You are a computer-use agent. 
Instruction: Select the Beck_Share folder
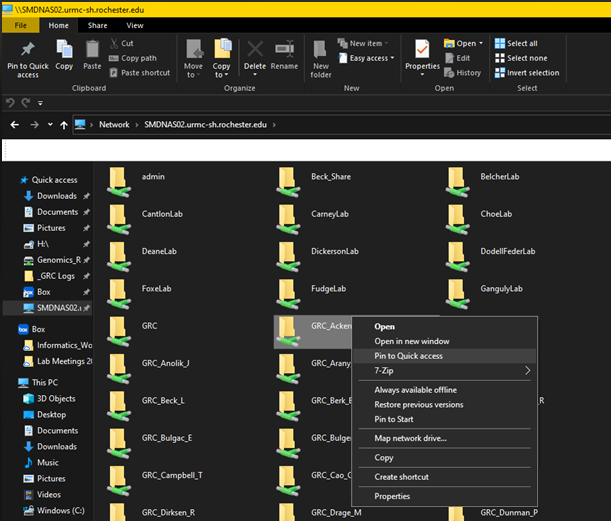(314, 182)
